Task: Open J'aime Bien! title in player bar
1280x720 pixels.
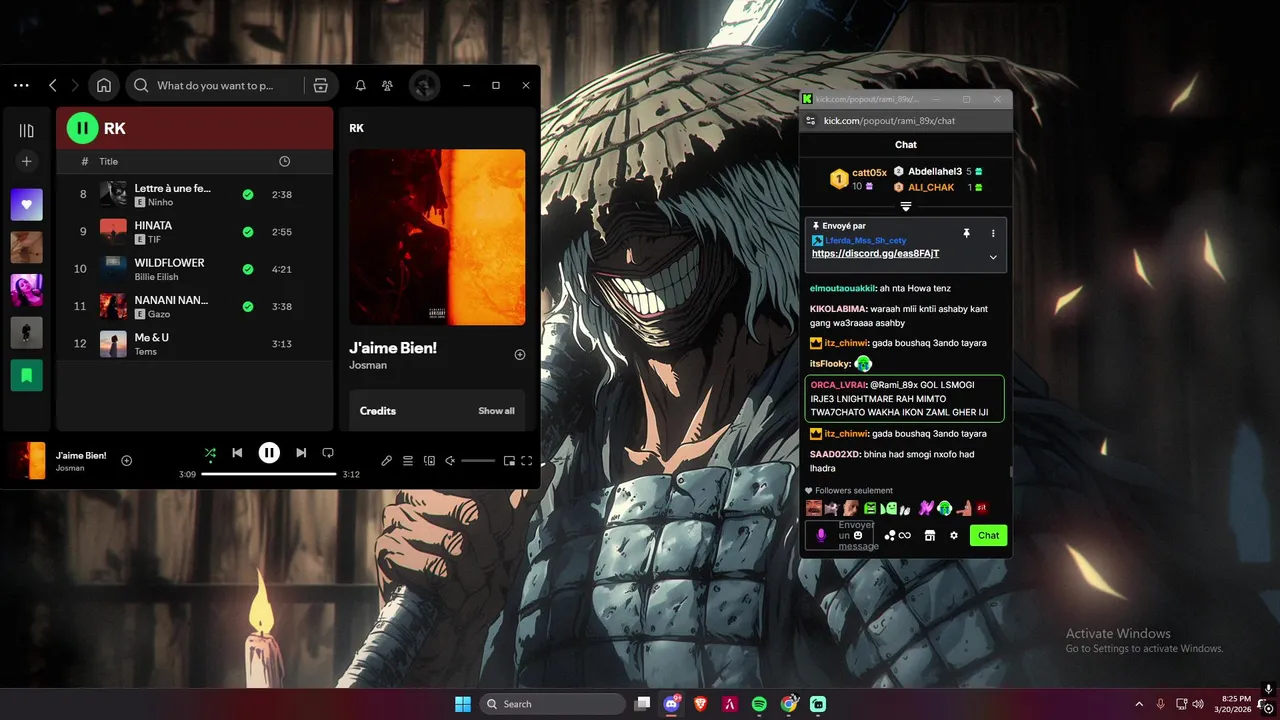Action: click(x=81, y=456)
